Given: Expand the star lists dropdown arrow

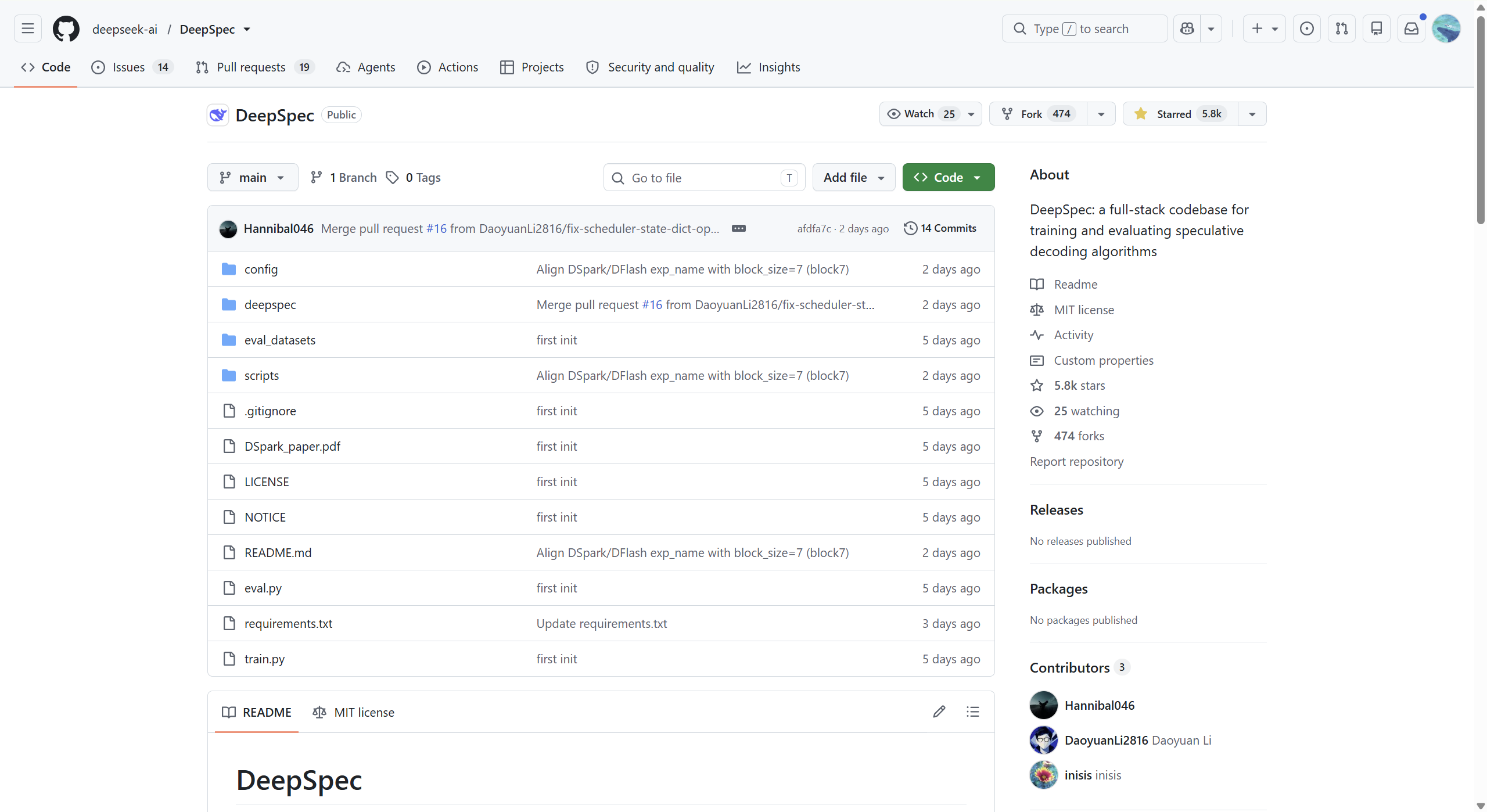Looking at the screenshot, I should click(x=1252, y=114).
